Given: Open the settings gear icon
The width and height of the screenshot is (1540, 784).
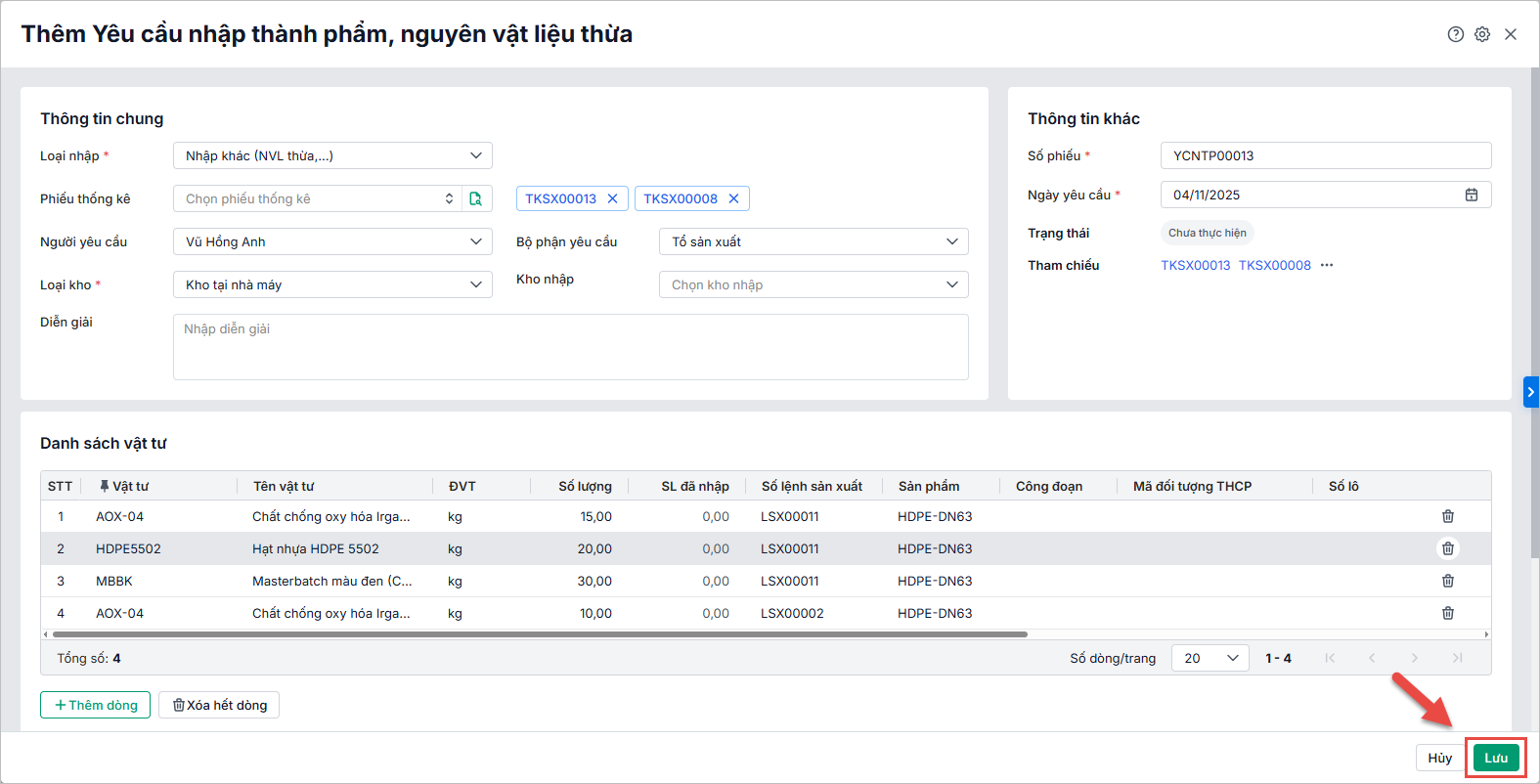Looking at the screenshot, I should tap(1482, 34).
